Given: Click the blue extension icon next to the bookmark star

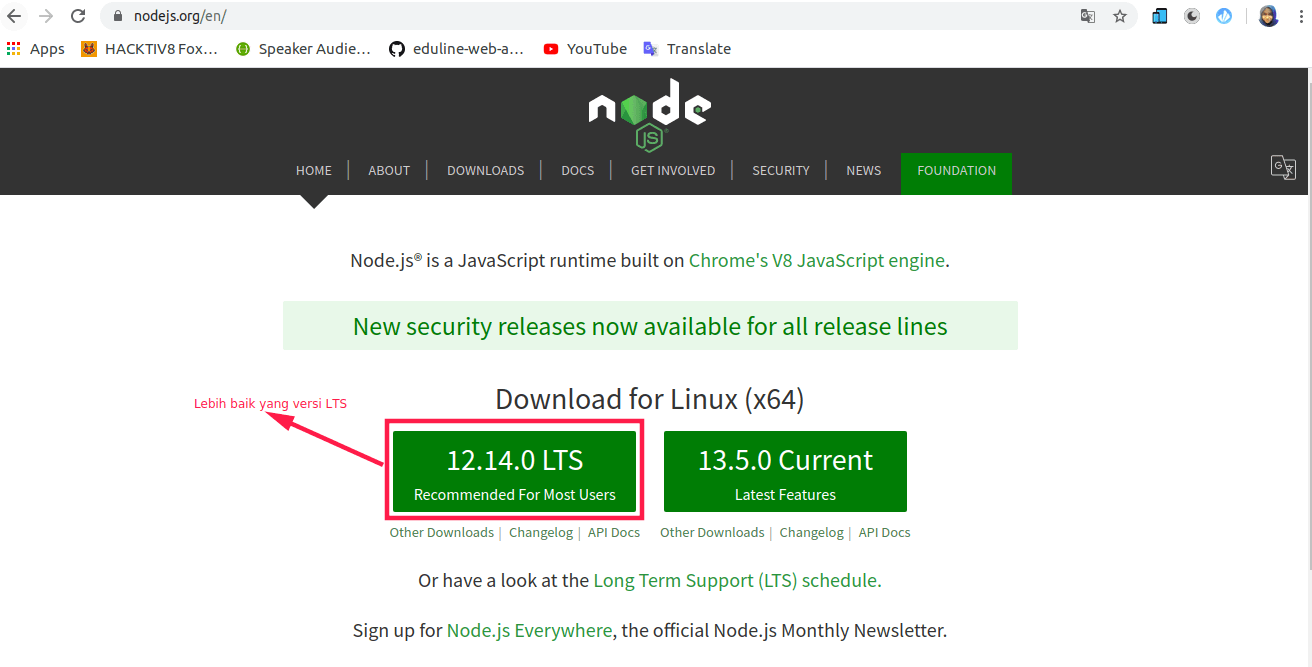Looking at the screenshot, I should [1160, 16].
